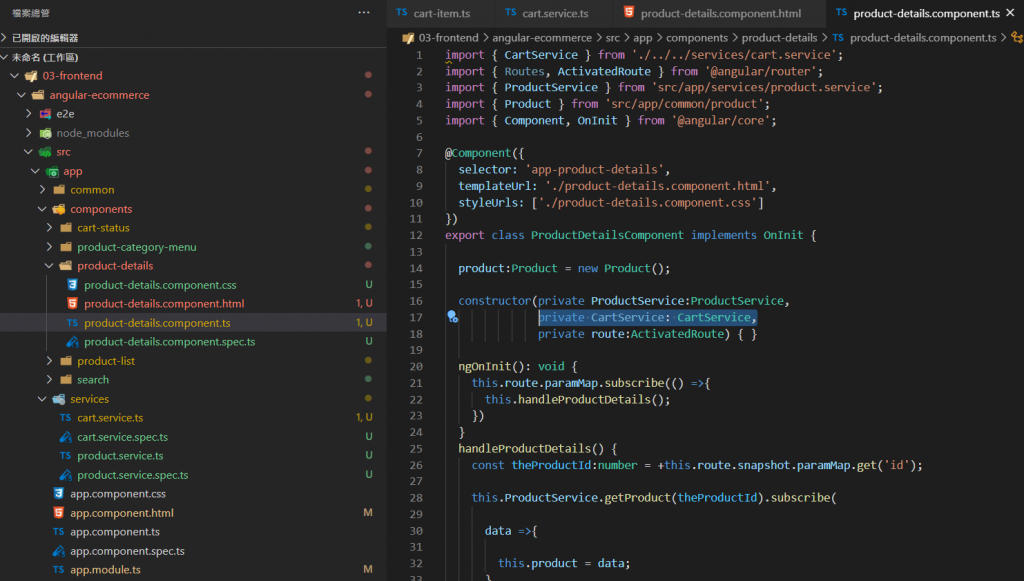Click the cart.service.spec.ts test file icon
The width and height of the screenshot is (1024, 581).
65,437
